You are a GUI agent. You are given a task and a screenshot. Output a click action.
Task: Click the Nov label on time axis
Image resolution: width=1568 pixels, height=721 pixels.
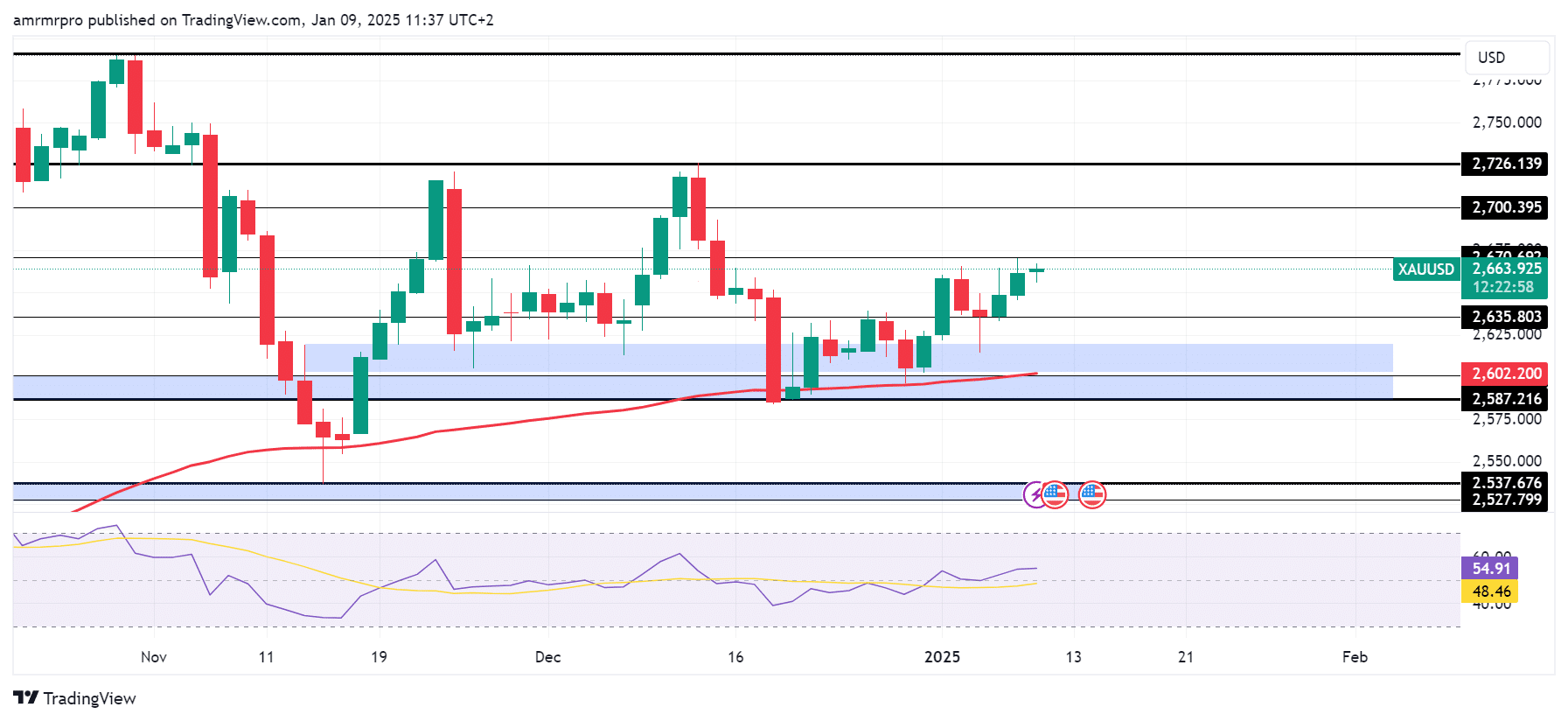(154, 657)
